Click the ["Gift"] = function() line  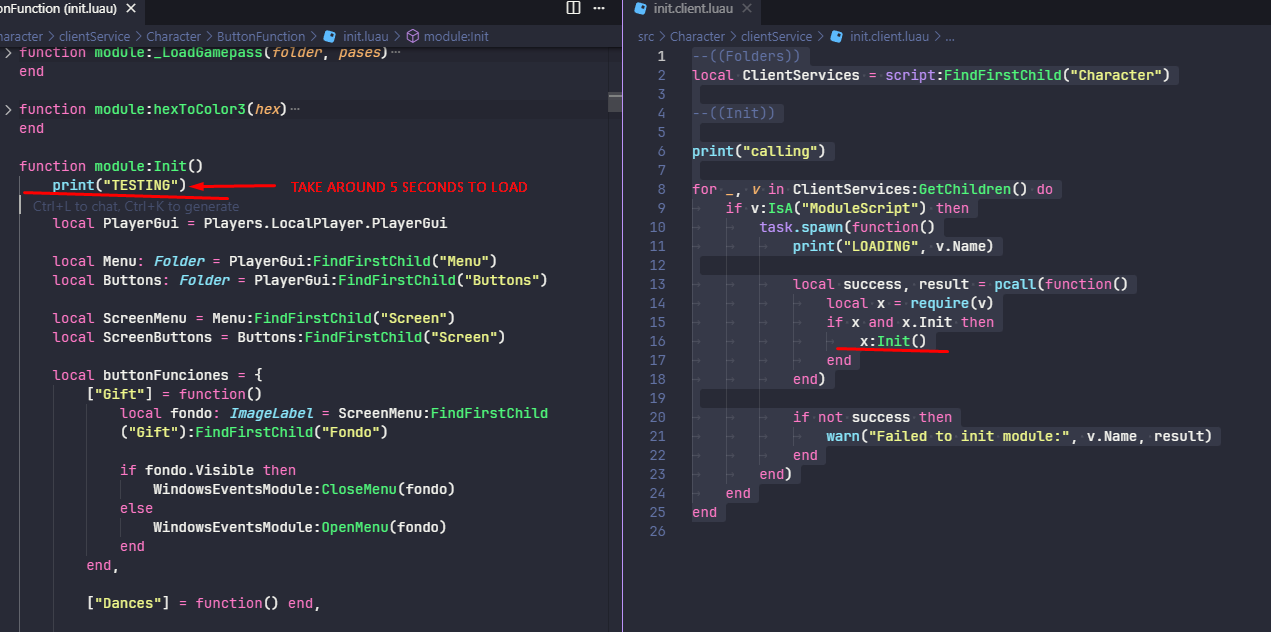tap(174, 394)
